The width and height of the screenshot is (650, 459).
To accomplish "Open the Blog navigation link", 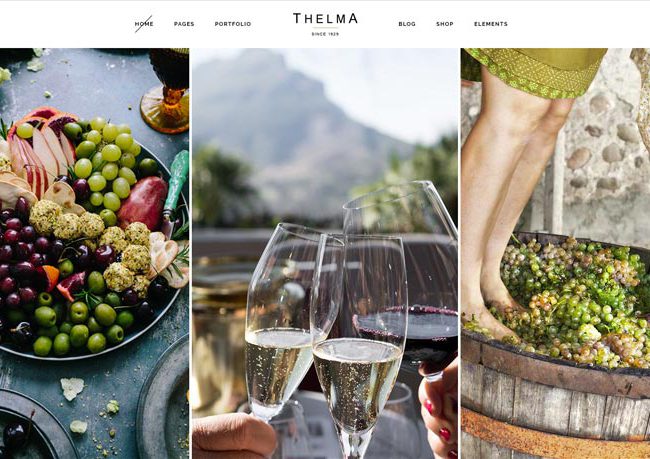I will click(x=407, y=24).
